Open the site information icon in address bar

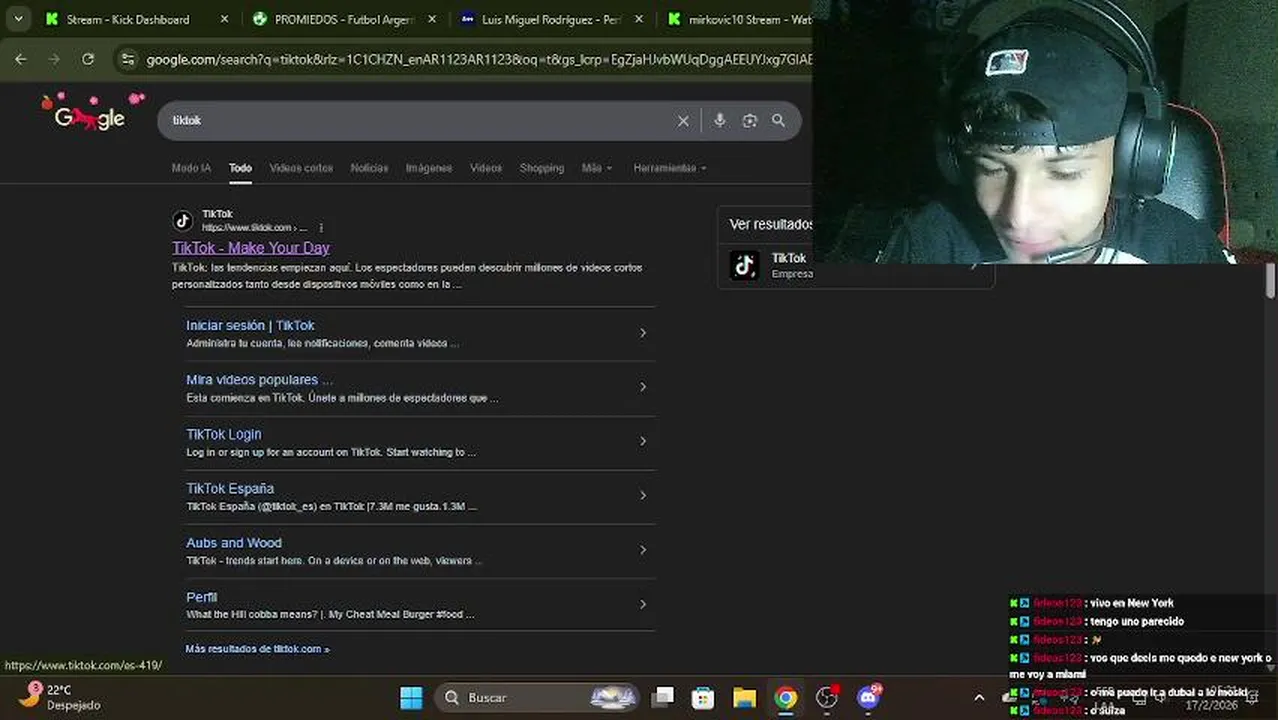(x=127, y=59)
